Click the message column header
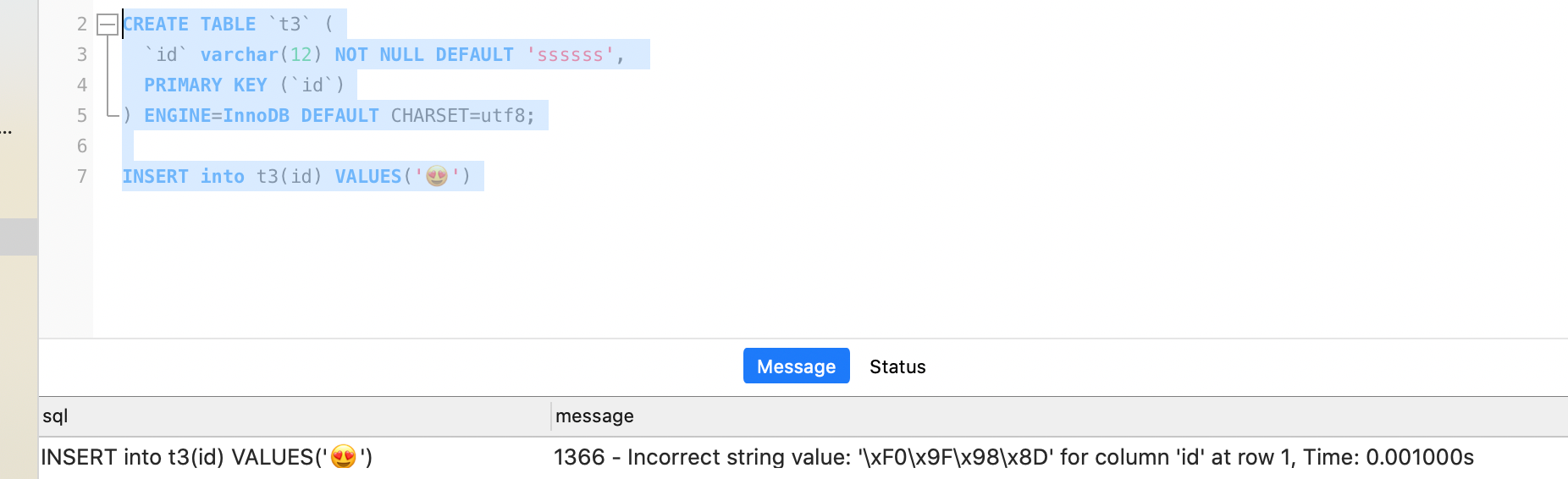Image resolution: width=1568 pixels, height=479 pixels. (x=1059, y=416)
